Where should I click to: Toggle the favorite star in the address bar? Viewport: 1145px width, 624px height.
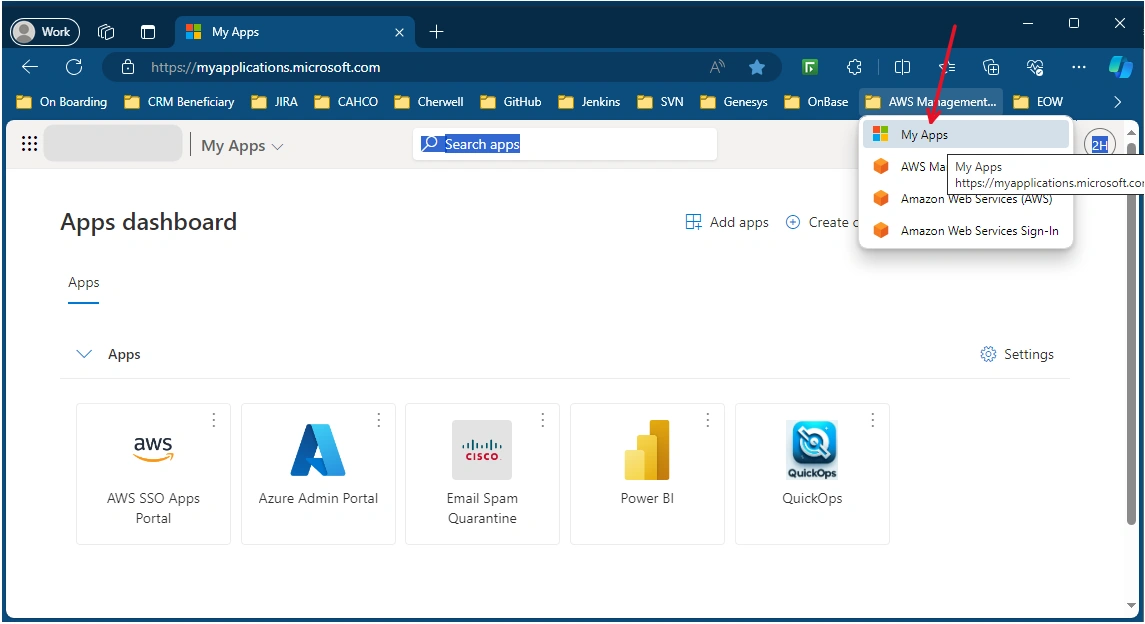click(x=757, y=67)
